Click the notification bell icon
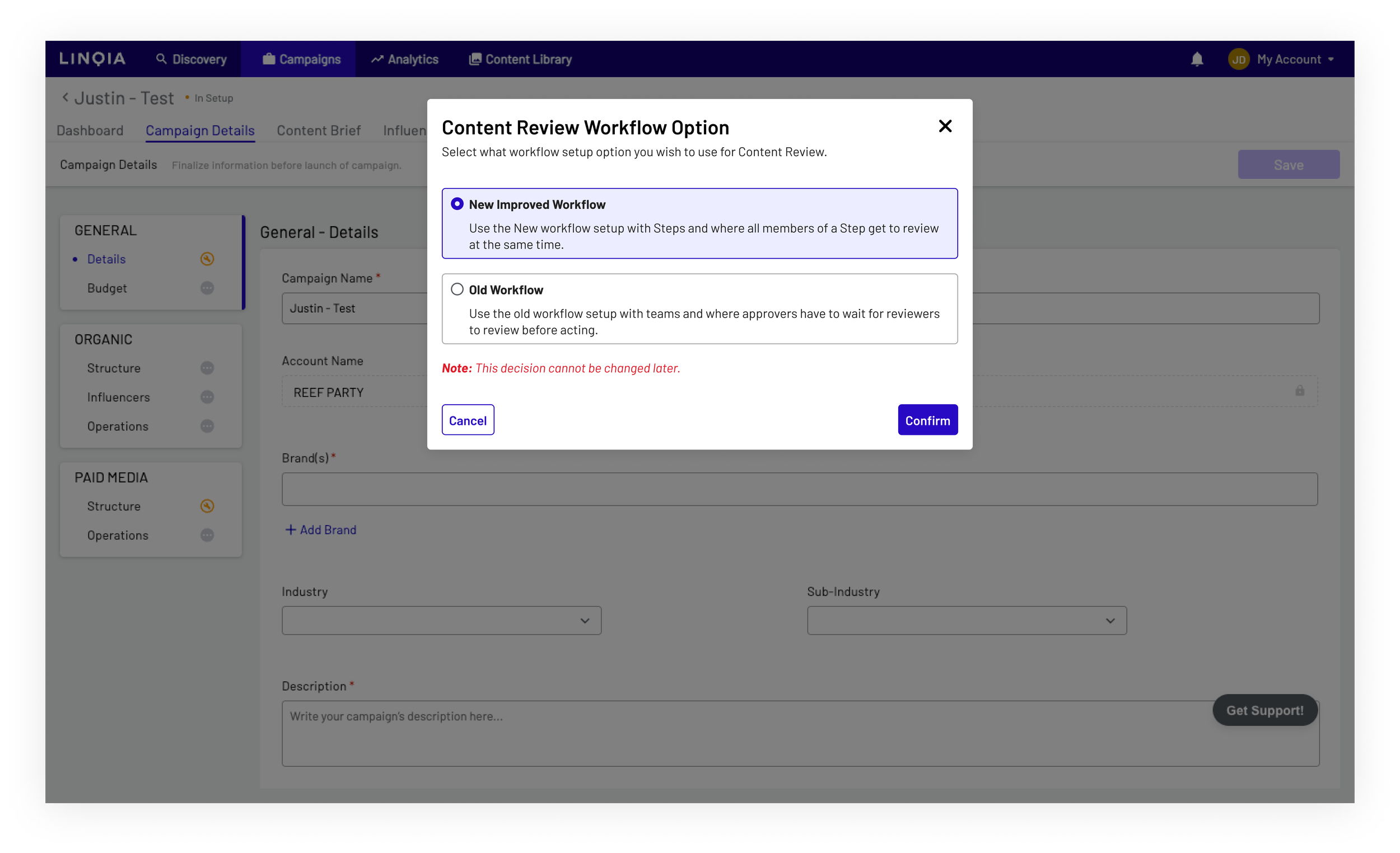This screenshot has height=853, width=1400. pyautogui.click(x=1197, y=59)
